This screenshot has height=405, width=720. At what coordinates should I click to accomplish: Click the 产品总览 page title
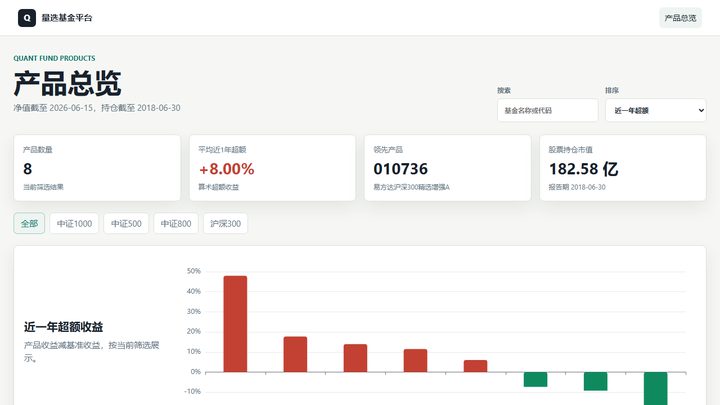click(68, 84)
